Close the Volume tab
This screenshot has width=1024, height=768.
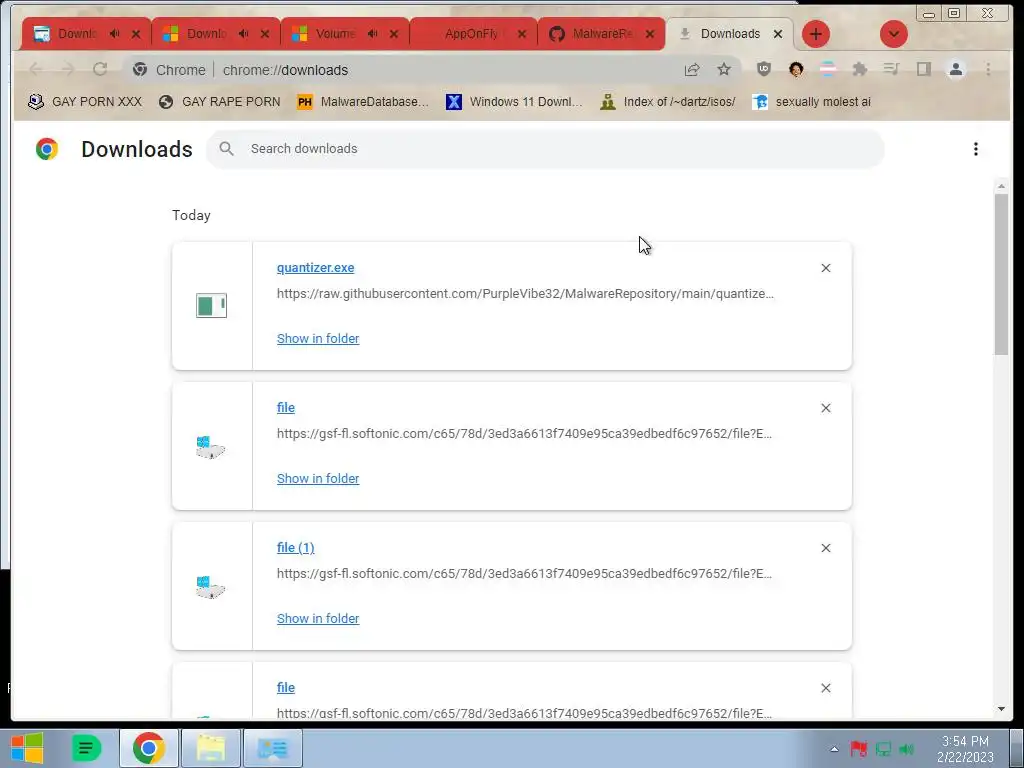coord(394,34)
